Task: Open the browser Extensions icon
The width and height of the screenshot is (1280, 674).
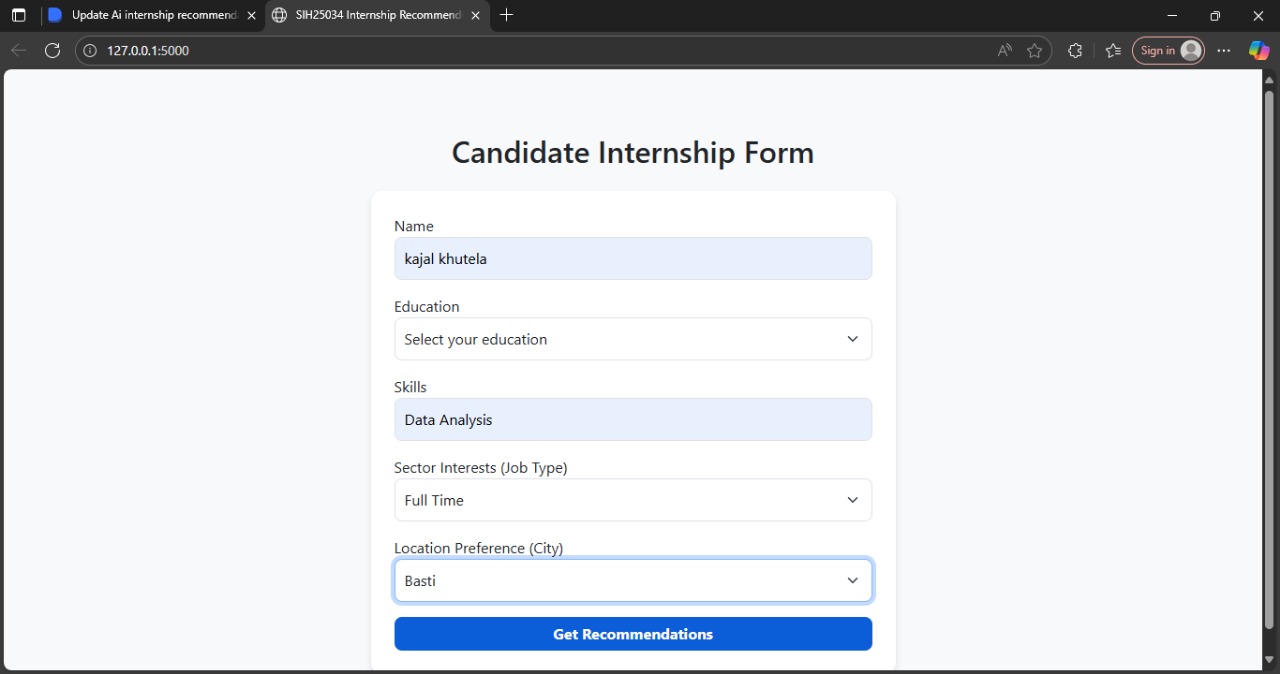Action: click(x=1075, y=51)
